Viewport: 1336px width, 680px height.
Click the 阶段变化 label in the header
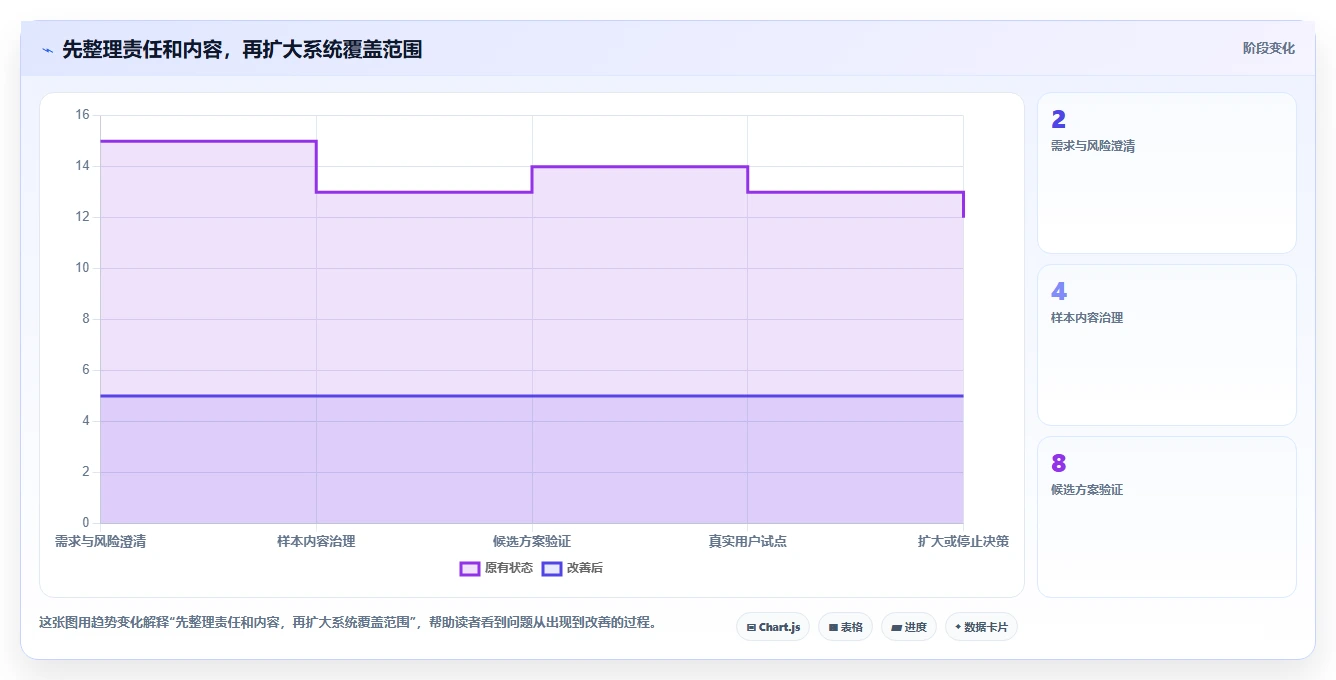pyautogui.click(x=1268, y=48)
